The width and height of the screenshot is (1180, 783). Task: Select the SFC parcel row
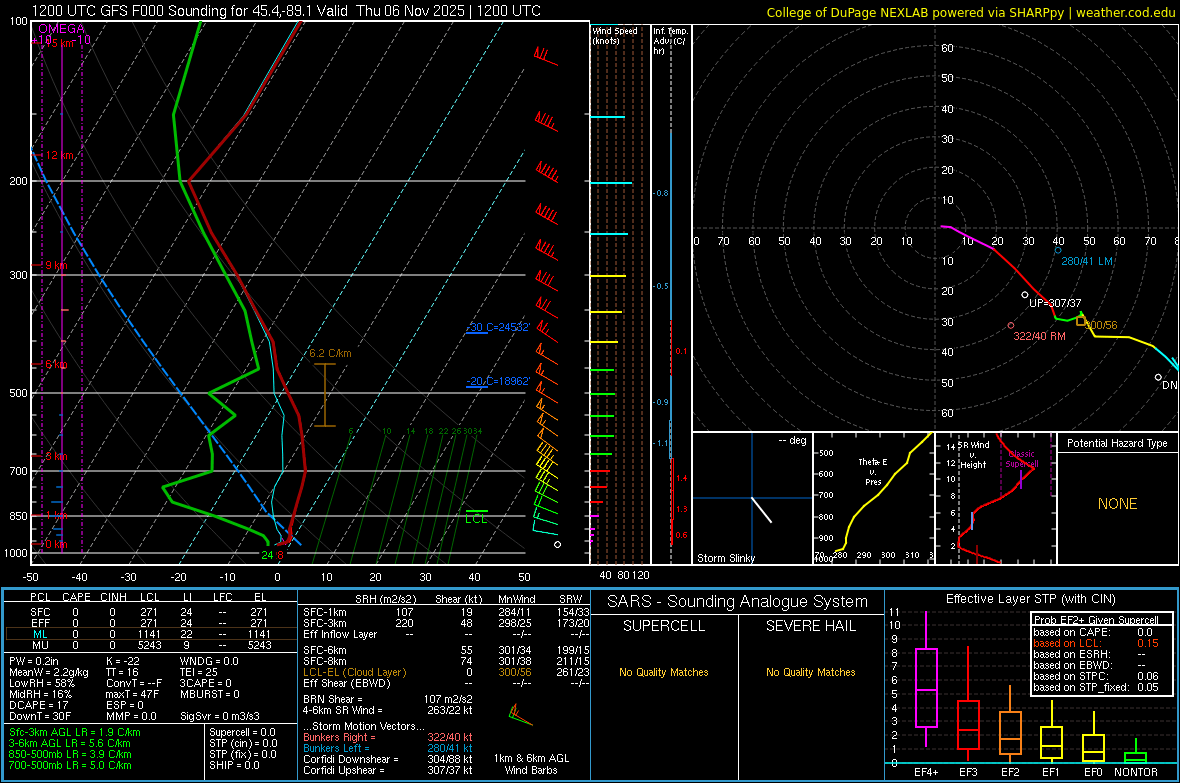coord(149,612)
